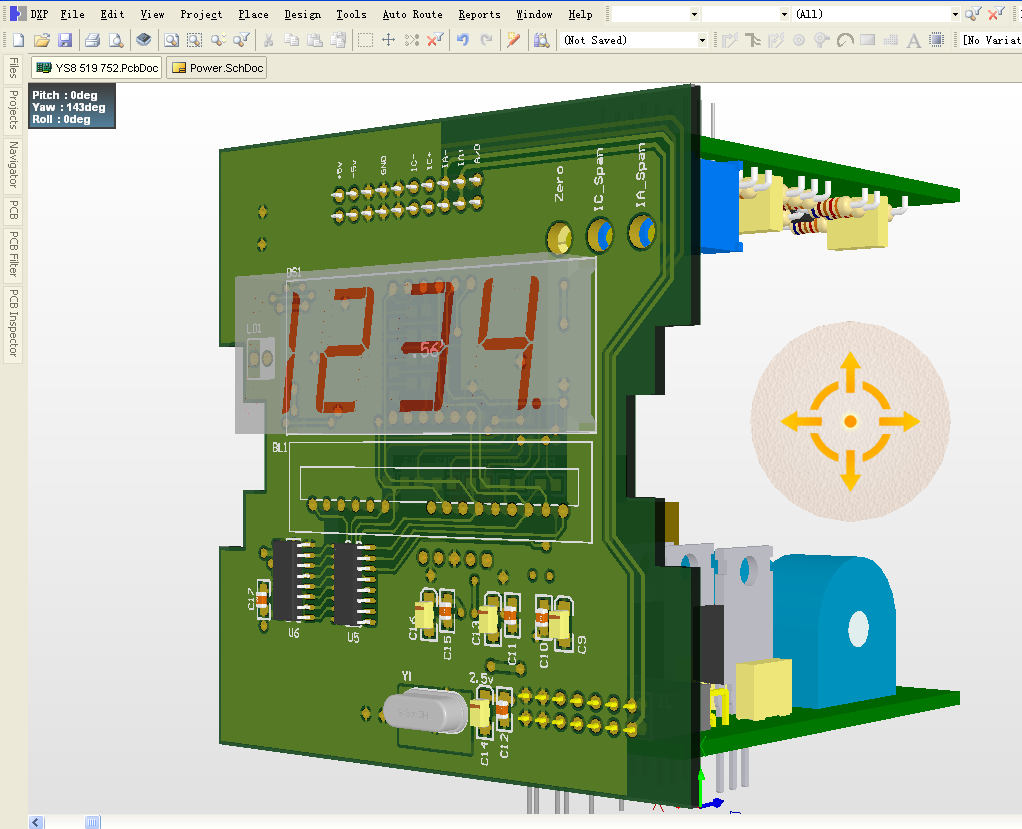Open print preview from the toolbar

(x=115, y=40)
